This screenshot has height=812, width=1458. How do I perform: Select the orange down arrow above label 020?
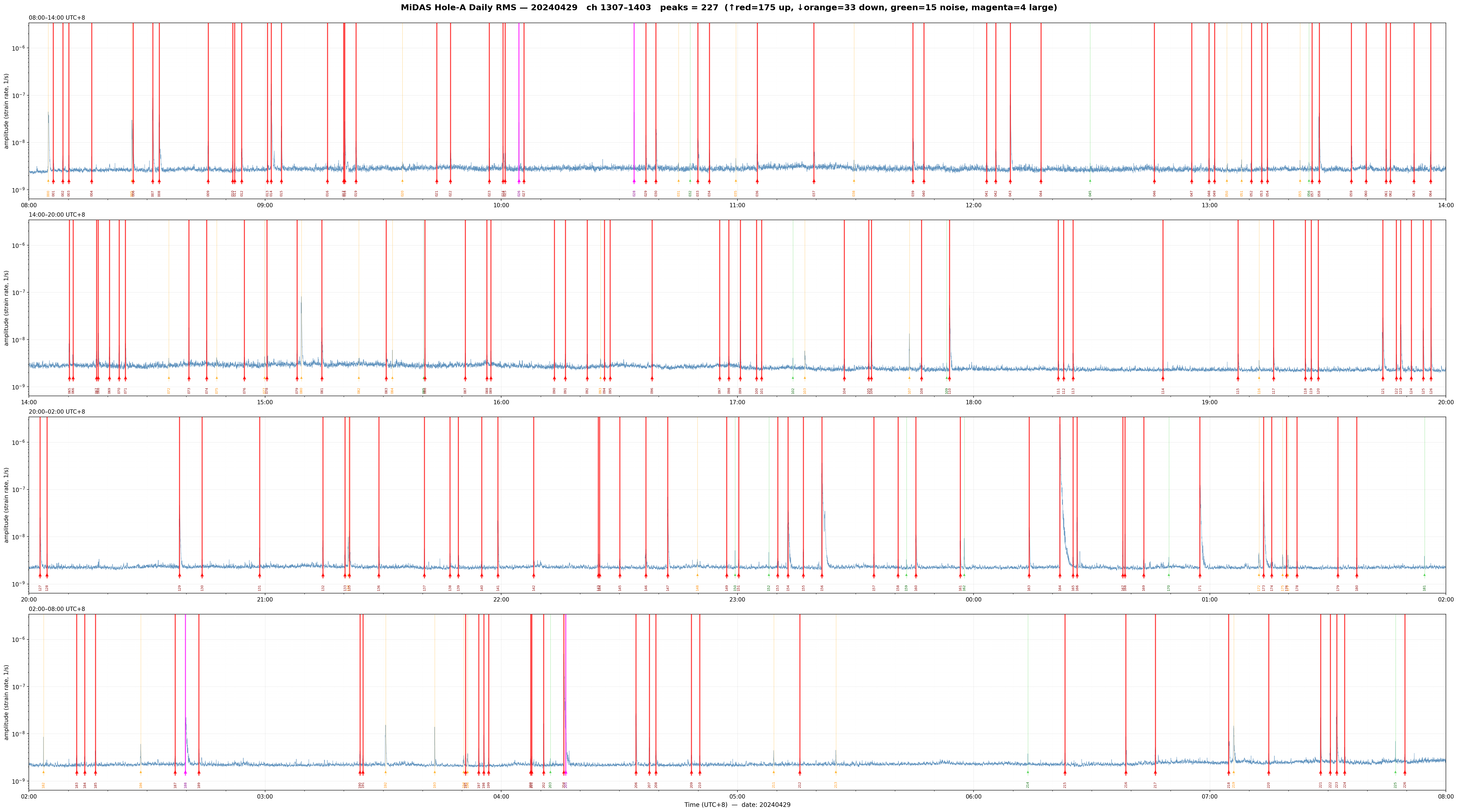(402, 181)
